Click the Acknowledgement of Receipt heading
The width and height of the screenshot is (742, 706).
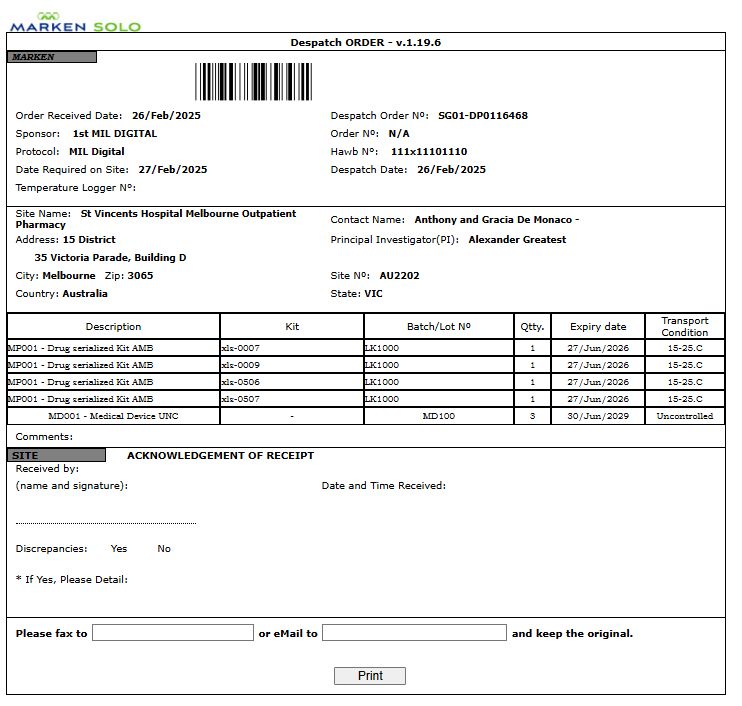pos(221,455)
